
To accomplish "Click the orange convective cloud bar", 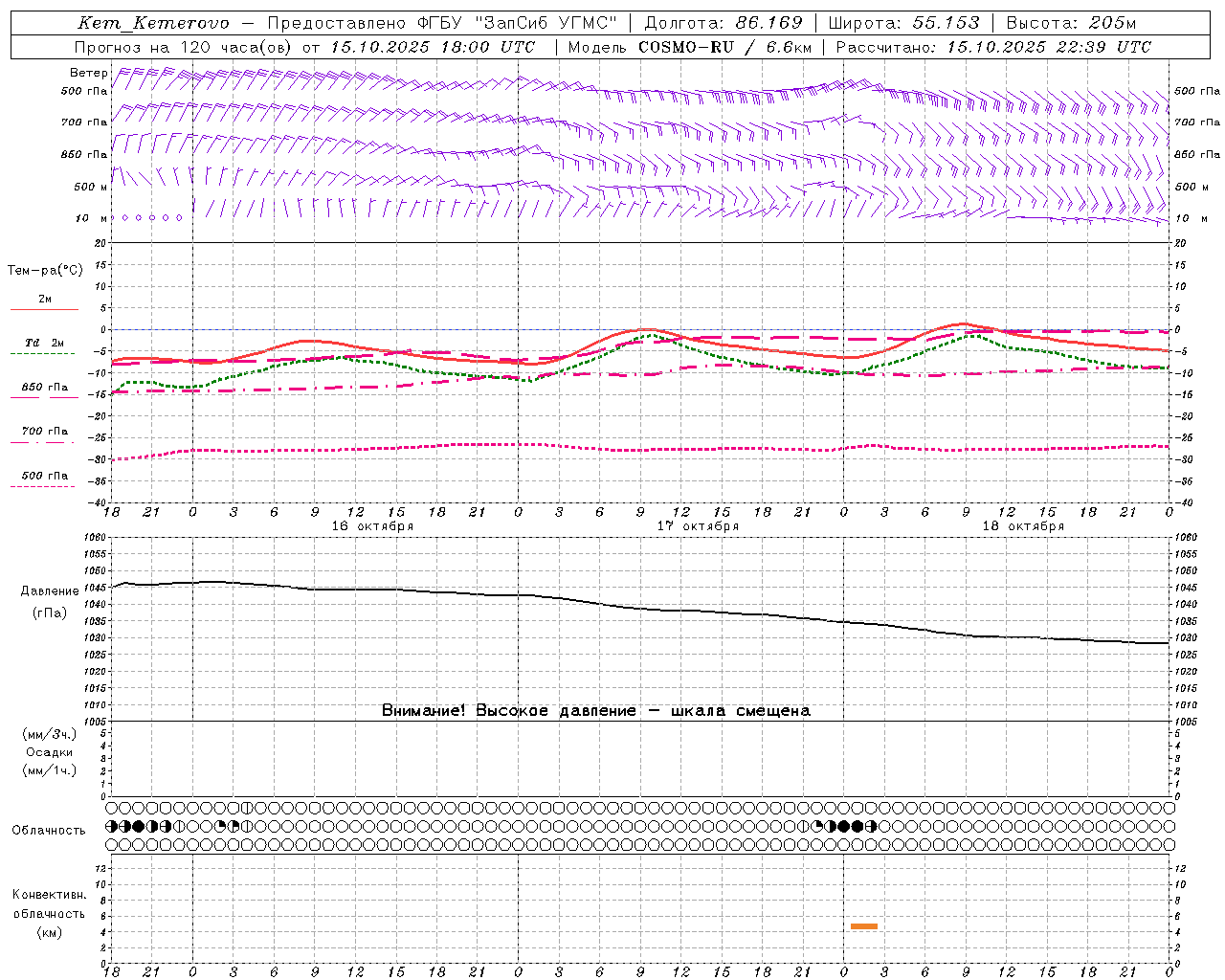I will (864, 926).
